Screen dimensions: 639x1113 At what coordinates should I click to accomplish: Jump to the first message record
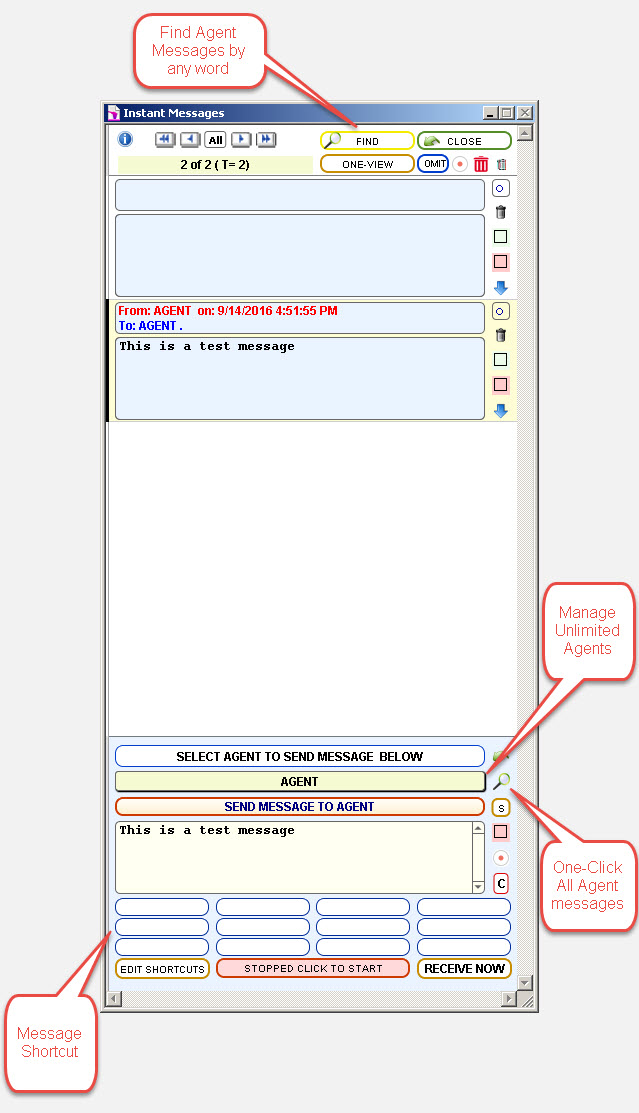(x=165, y=140)
